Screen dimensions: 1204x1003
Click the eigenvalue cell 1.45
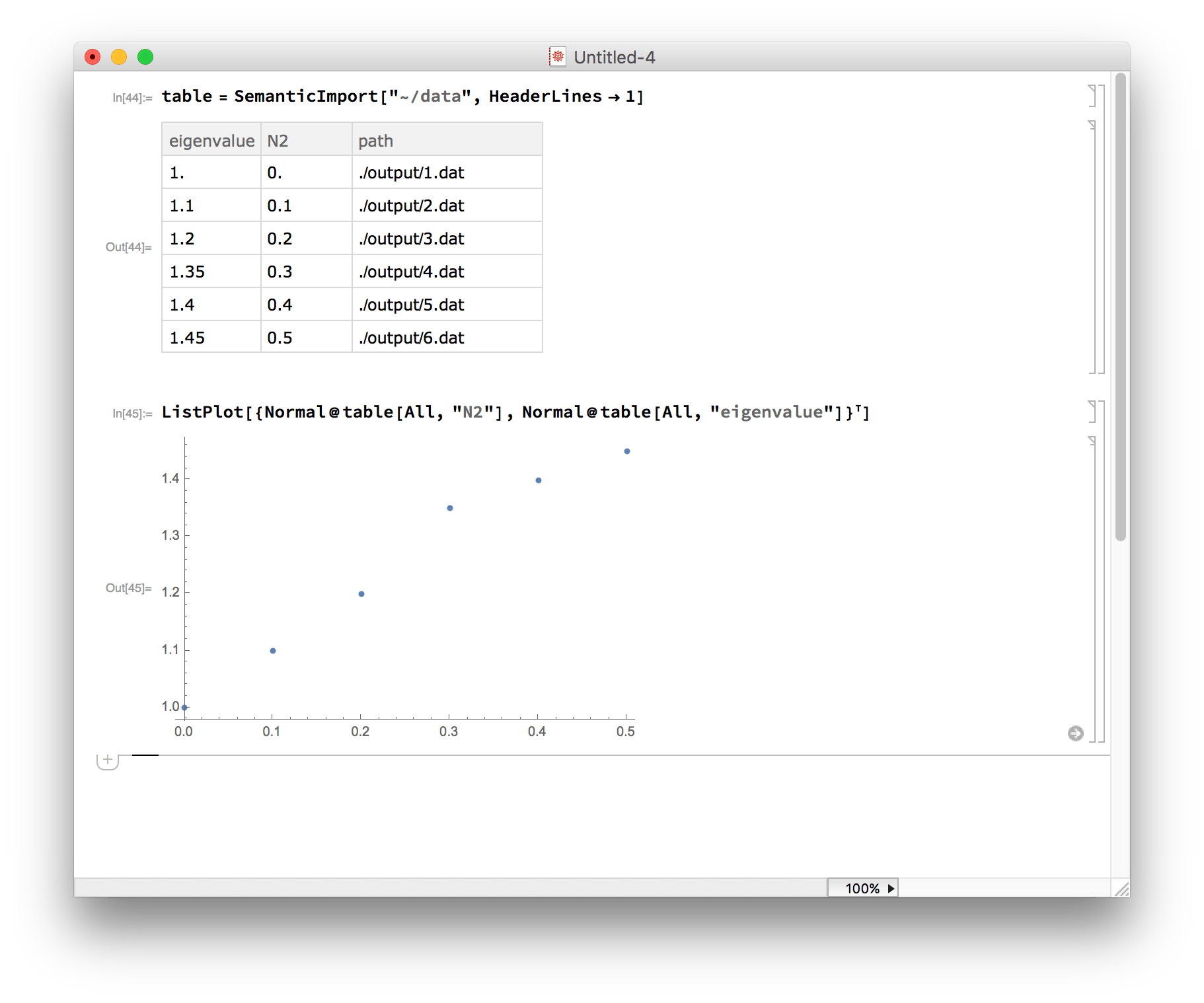[x=211, y=338]
